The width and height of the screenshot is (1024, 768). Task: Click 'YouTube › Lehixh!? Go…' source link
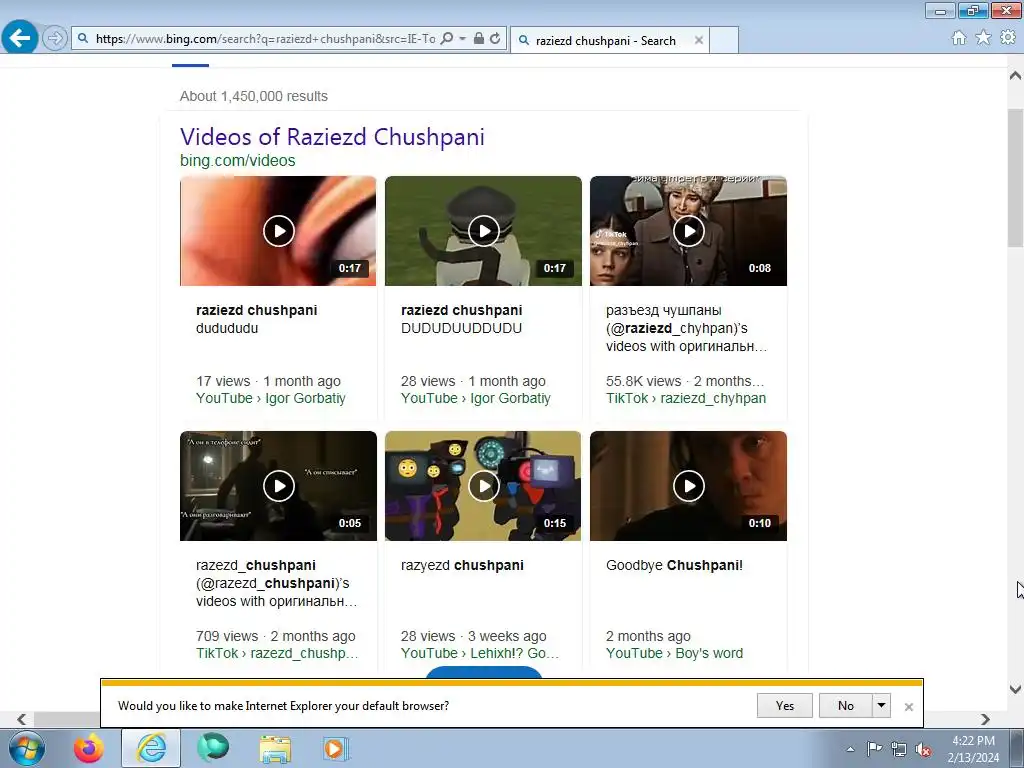(480, 653)
